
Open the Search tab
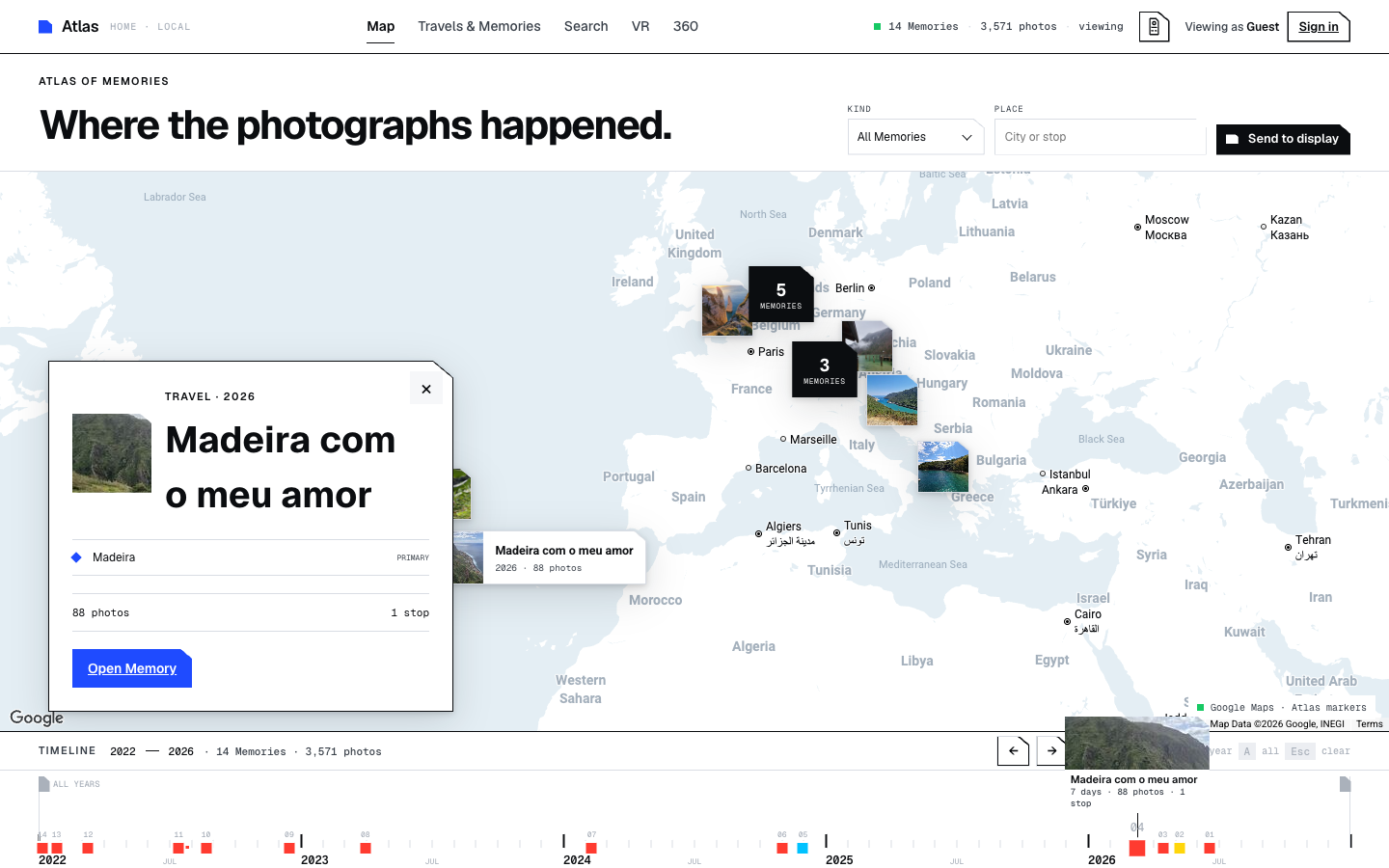586,27
